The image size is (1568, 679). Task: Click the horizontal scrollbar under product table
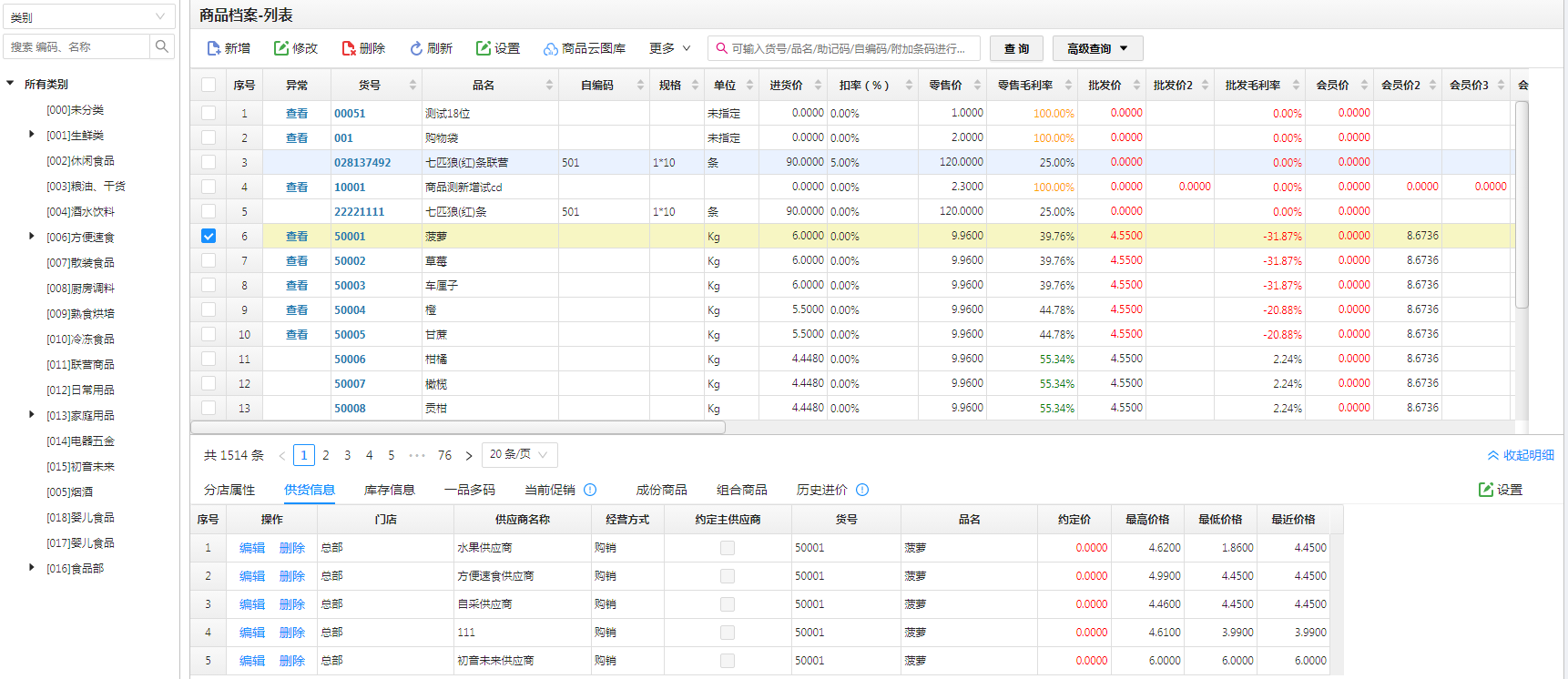[x=458, y=427]
